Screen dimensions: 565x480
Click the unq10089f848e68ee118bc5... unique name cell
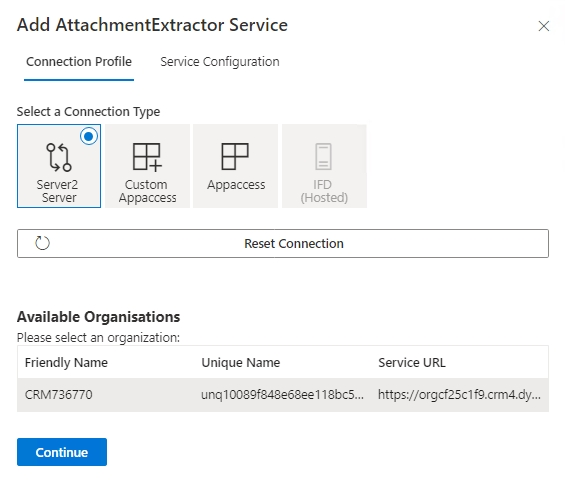282,395
